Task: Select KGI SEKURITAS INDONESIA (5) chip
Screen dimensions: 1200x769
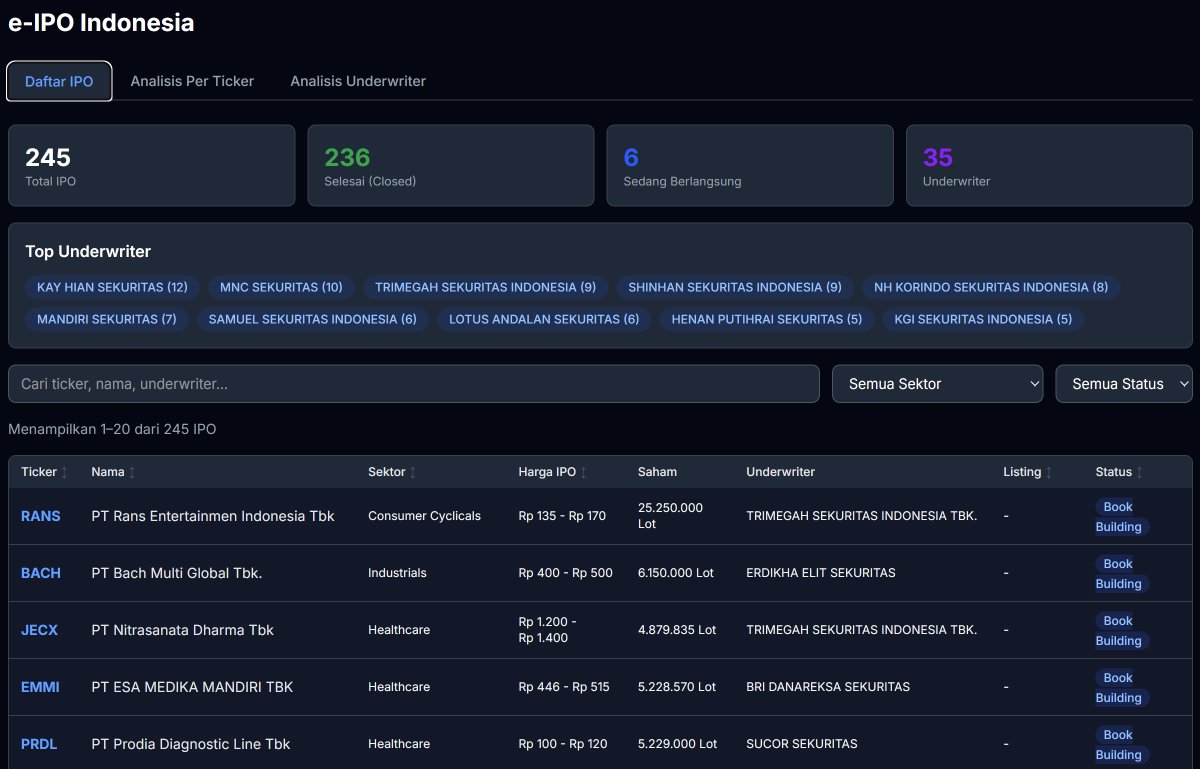Action: [x=983, y=319]
